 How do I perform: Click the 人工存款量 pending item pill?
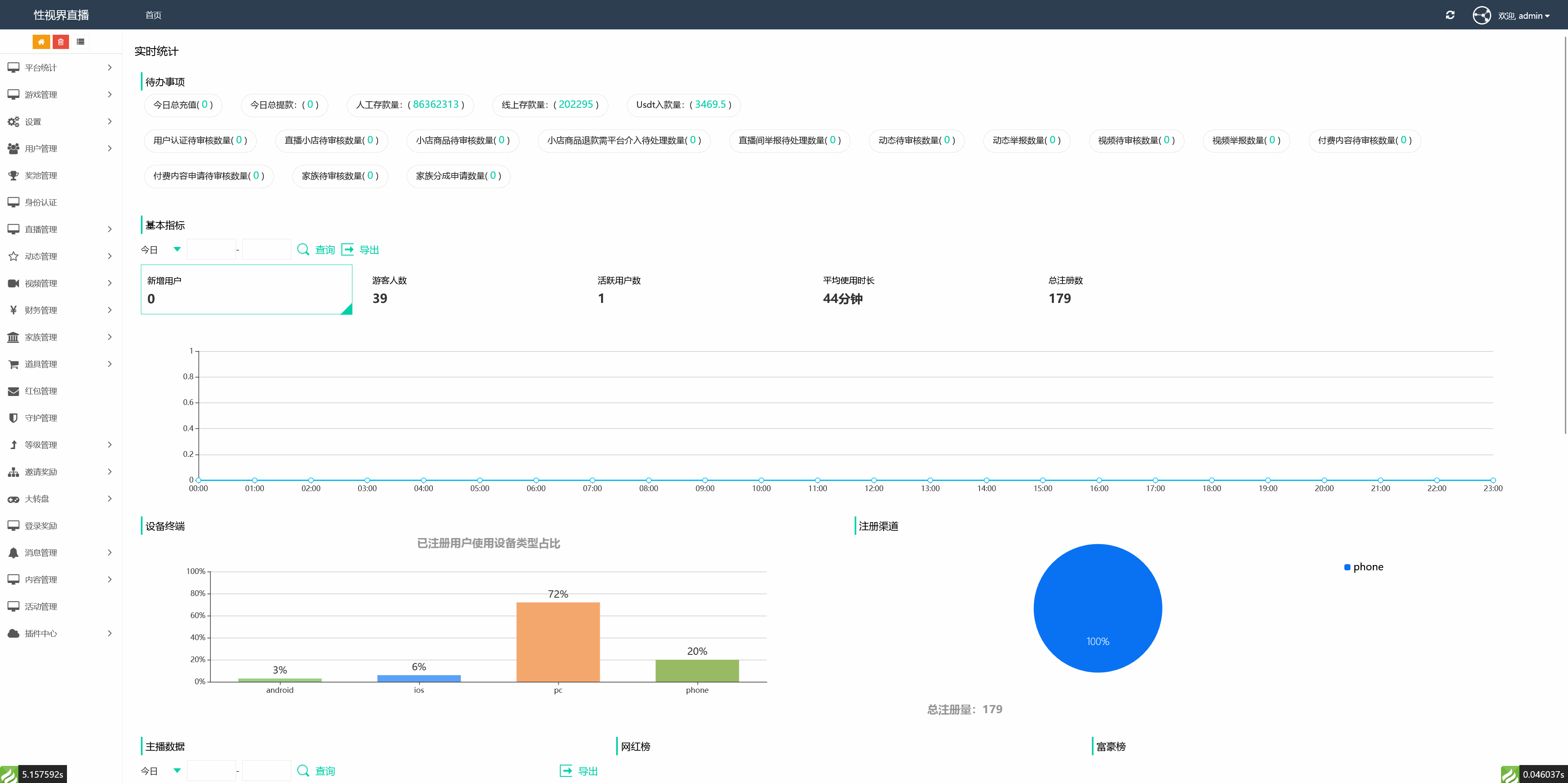[410, 105]
